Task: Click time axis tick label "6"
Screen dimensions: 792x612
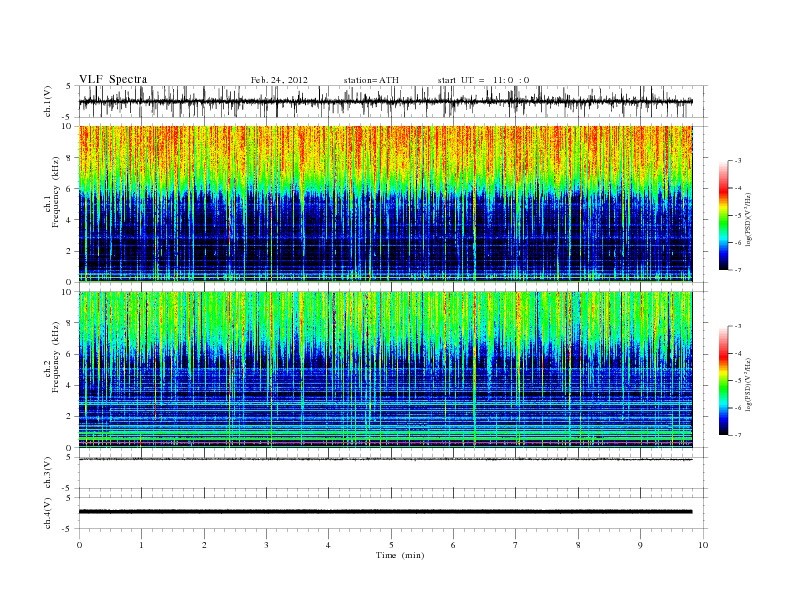Action: (453, 545)
